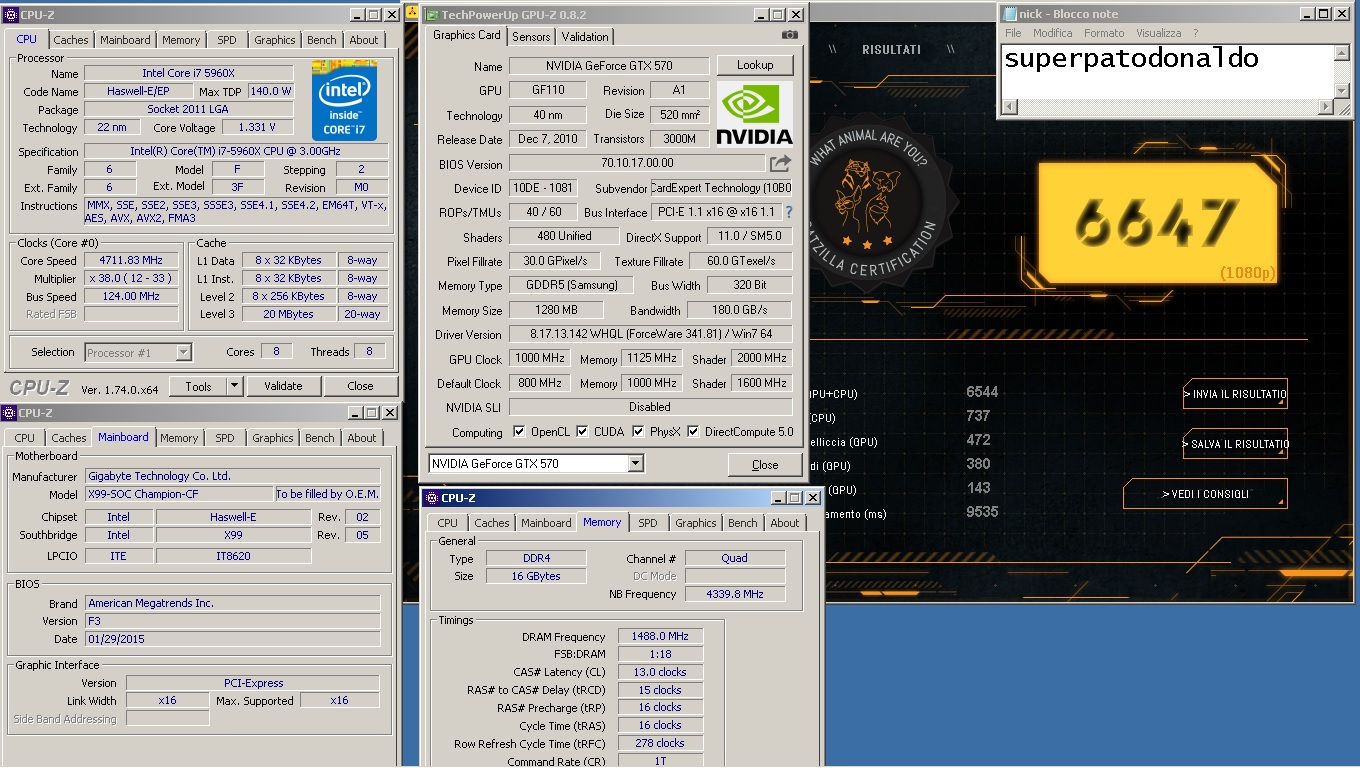The height and width of the screenshot is (768, 1360).
Task: Open SPD tab in CPU-Z Memory window
Action: 648,523
